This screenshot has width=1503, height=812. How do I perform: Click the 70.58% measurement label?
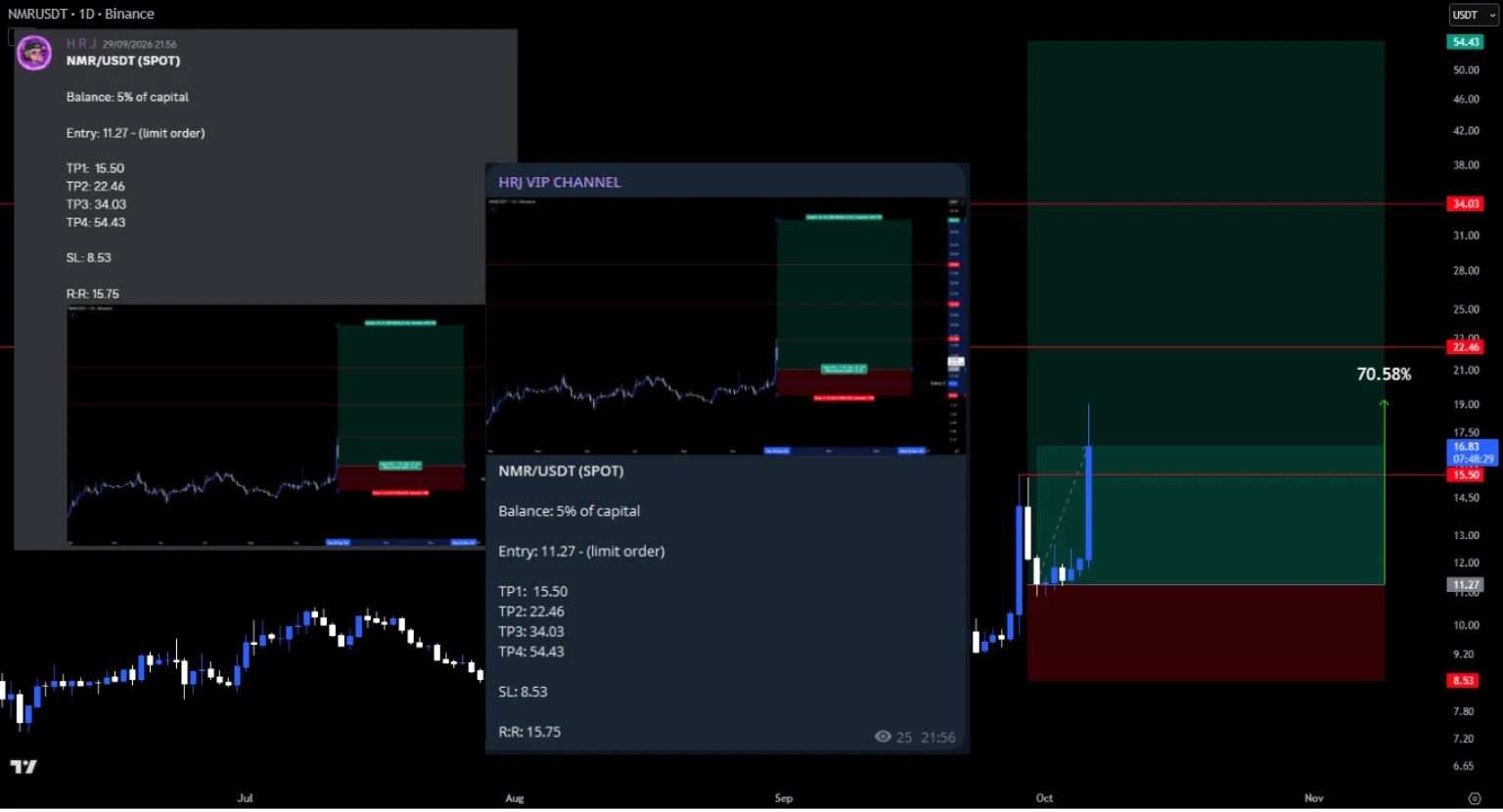[1384, 374]
